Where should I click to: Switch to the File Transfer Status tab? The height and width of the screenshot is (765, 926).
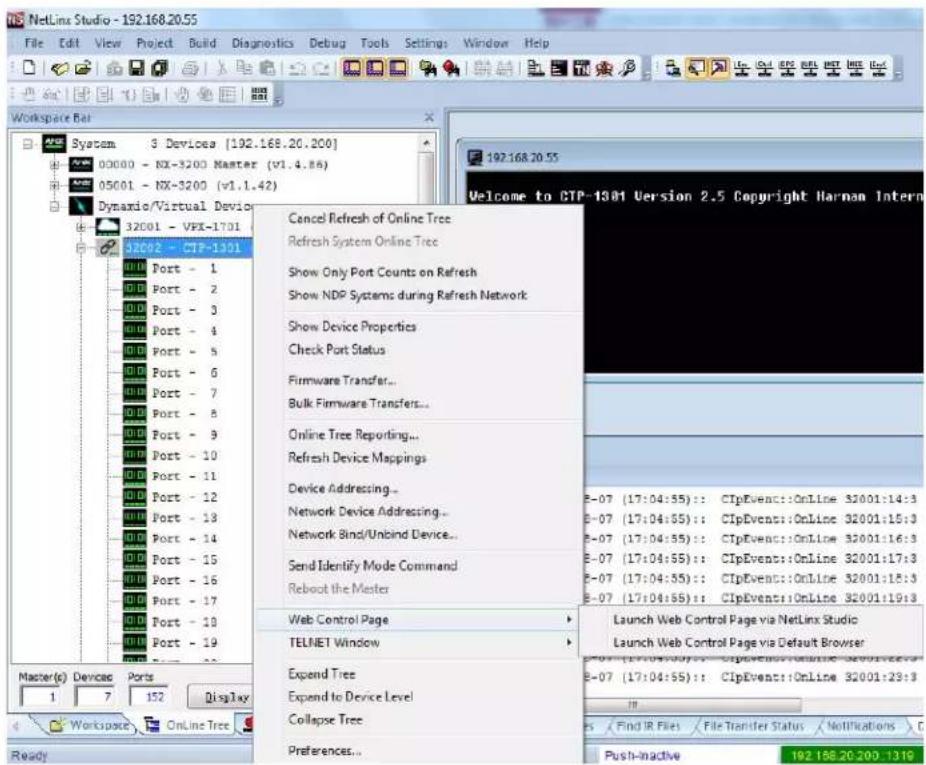click(x=754, y=726)
